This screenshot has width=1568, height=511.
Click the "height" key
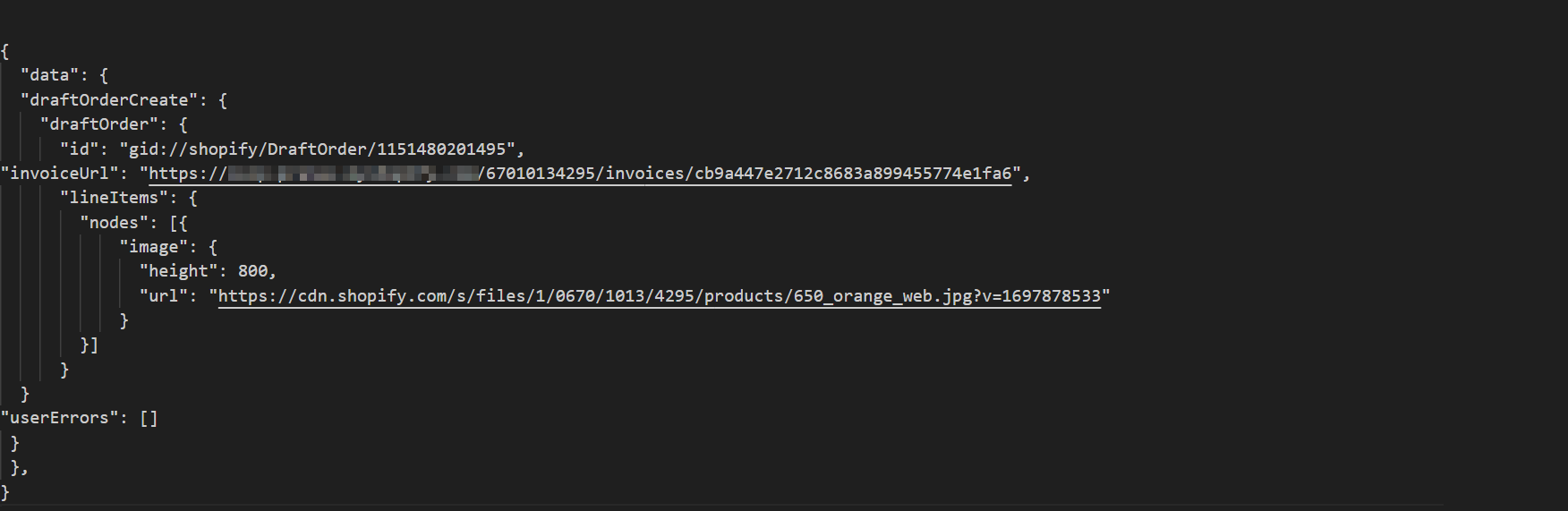pos(177,271)
